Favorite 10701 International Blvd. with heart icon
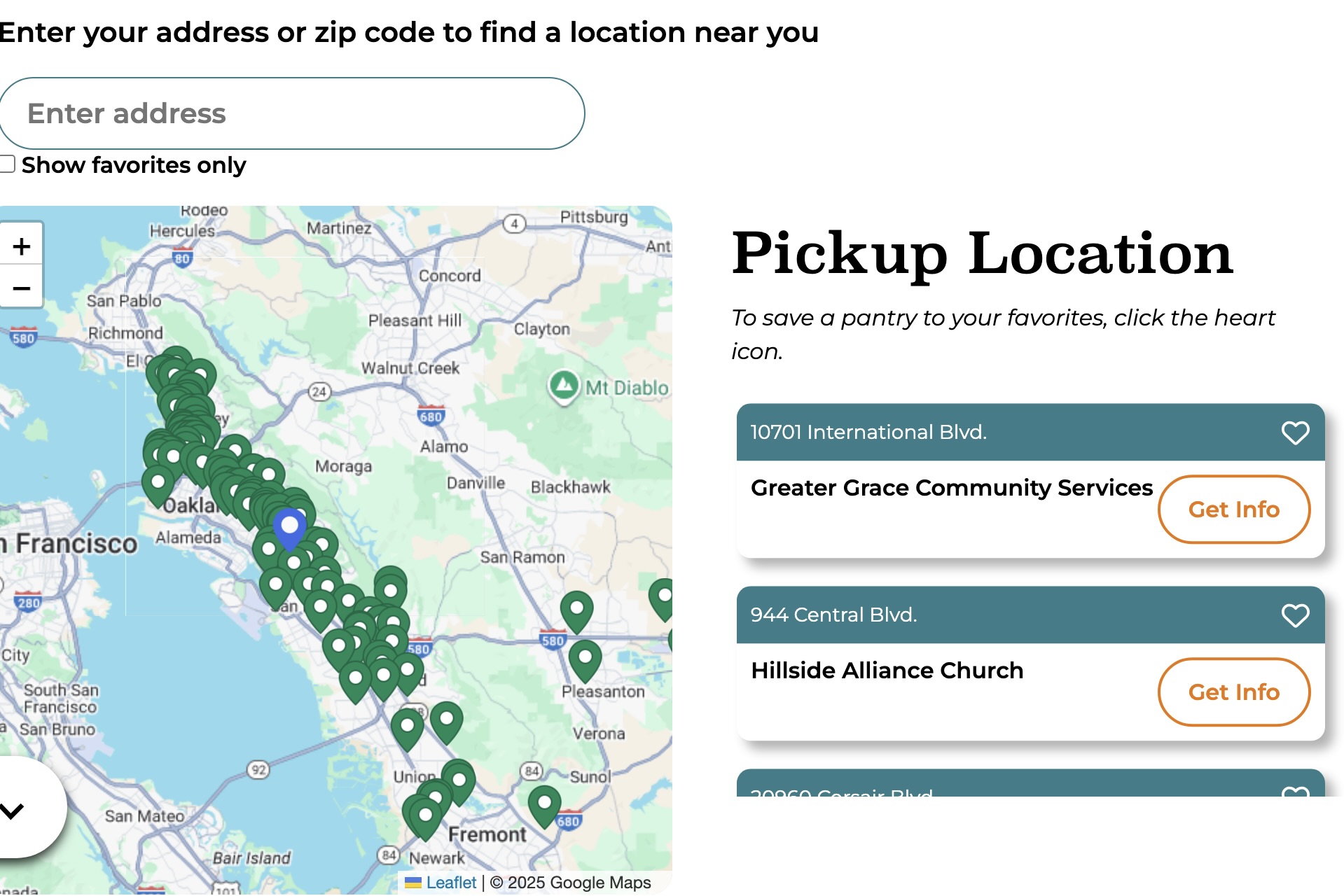This screenshot has width=1344, height=896. 1295,433
